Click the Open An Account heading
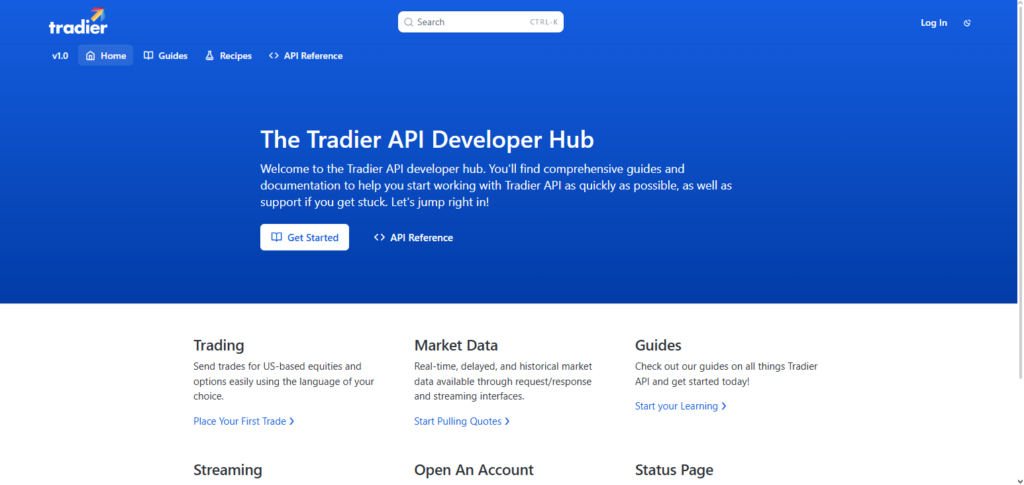The image size is (1024, 485). (474, 470)
